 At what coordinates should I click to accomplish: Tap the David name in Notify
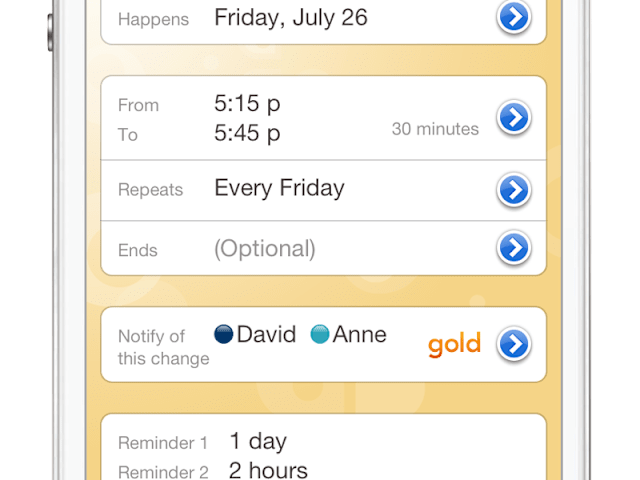(266, 334)
